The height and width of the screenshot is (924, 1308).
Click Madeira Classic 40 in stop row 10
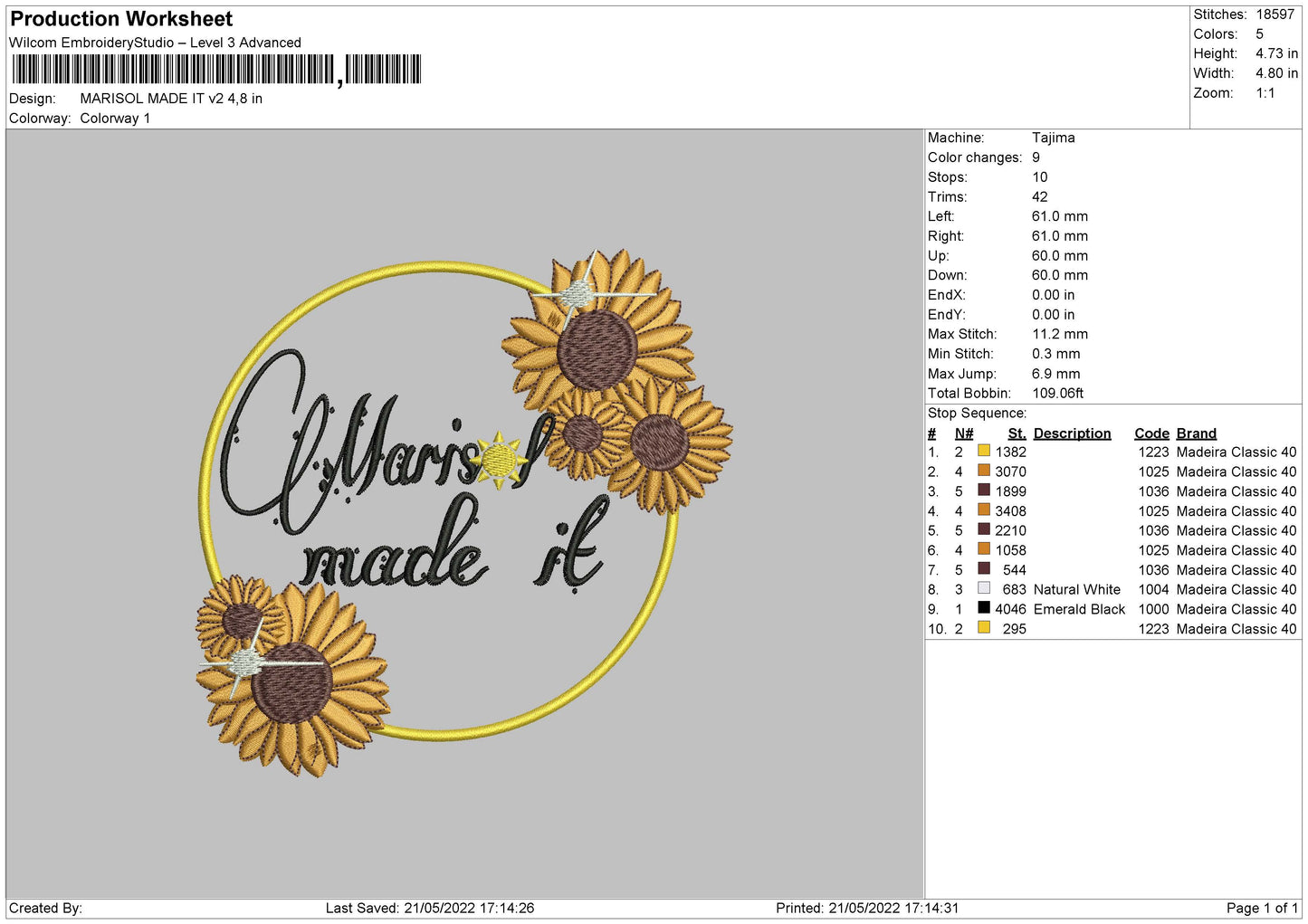tap(1236, 629)
